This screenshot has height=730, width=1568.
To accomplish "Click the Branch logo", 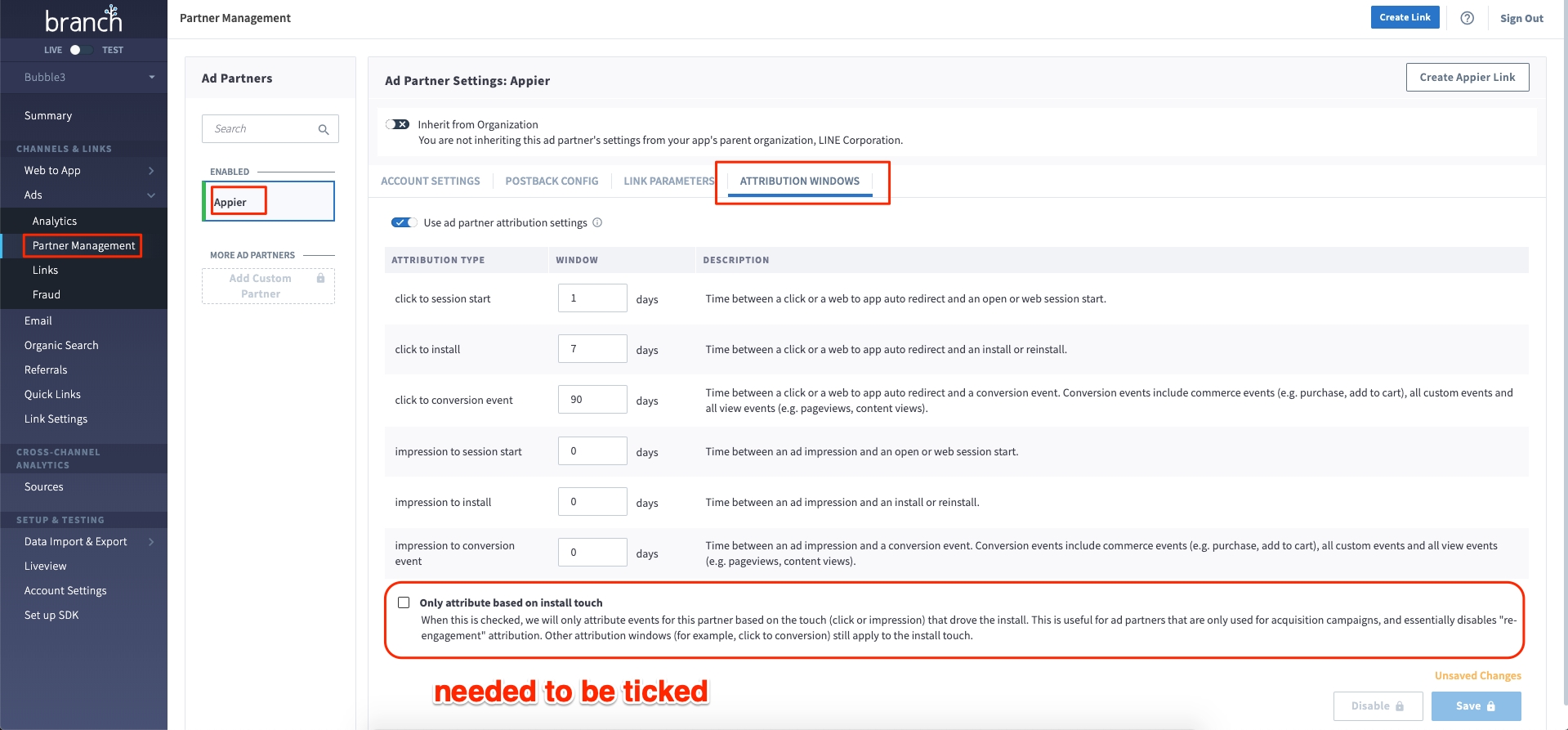I will coord(83,19).
